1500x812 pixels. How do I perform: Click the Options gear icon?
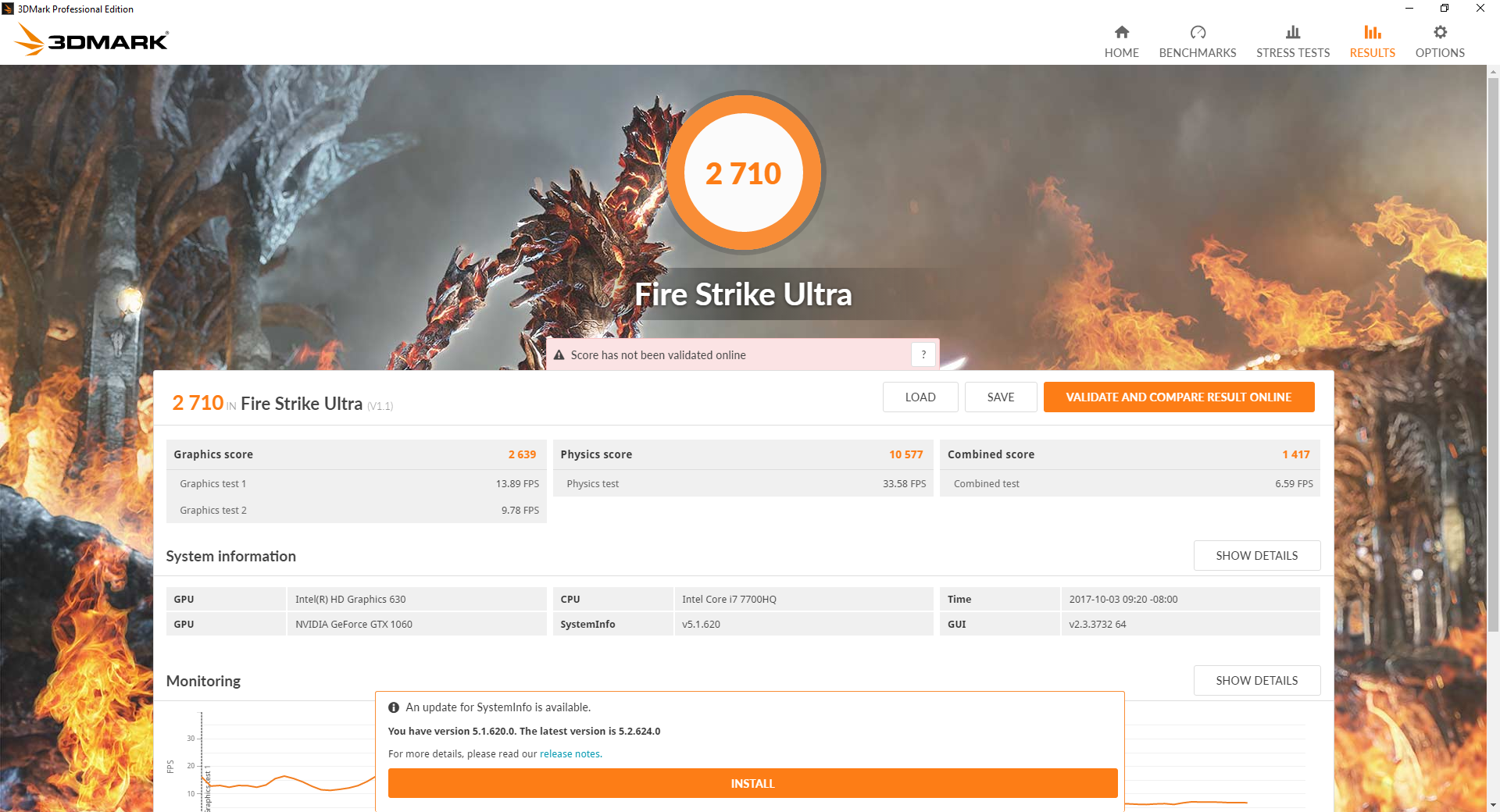(1440, 32)
